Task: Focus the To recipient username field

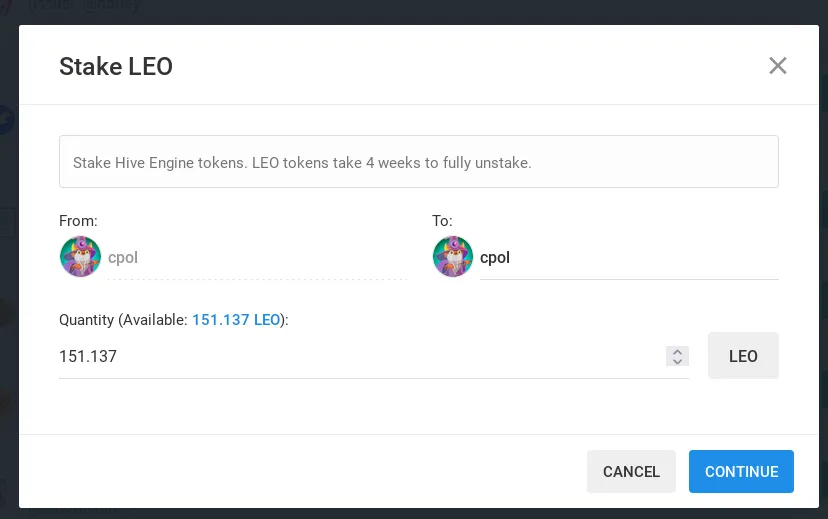Action: (x=629, y=258)
